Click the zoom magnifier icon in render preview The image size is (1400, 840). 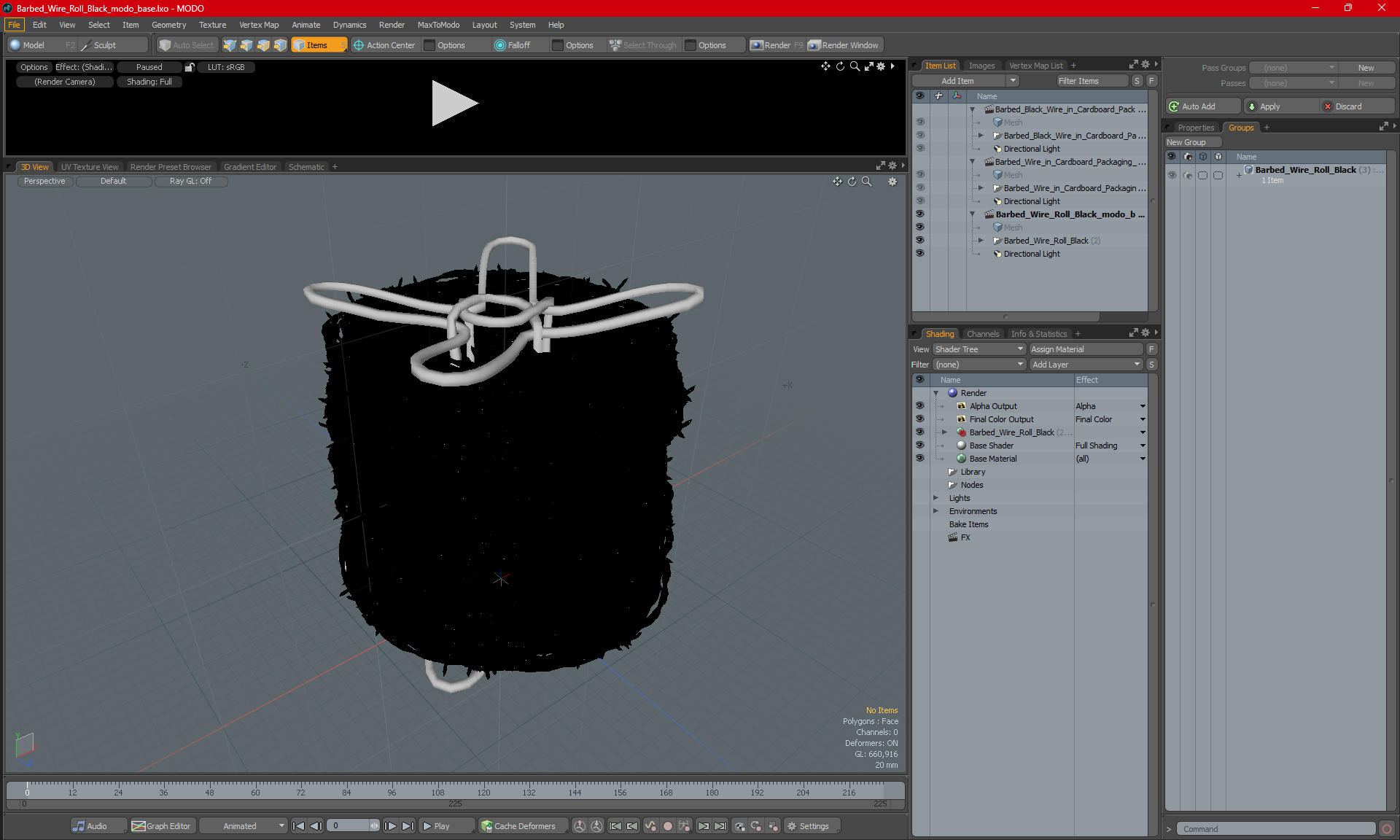855,66
